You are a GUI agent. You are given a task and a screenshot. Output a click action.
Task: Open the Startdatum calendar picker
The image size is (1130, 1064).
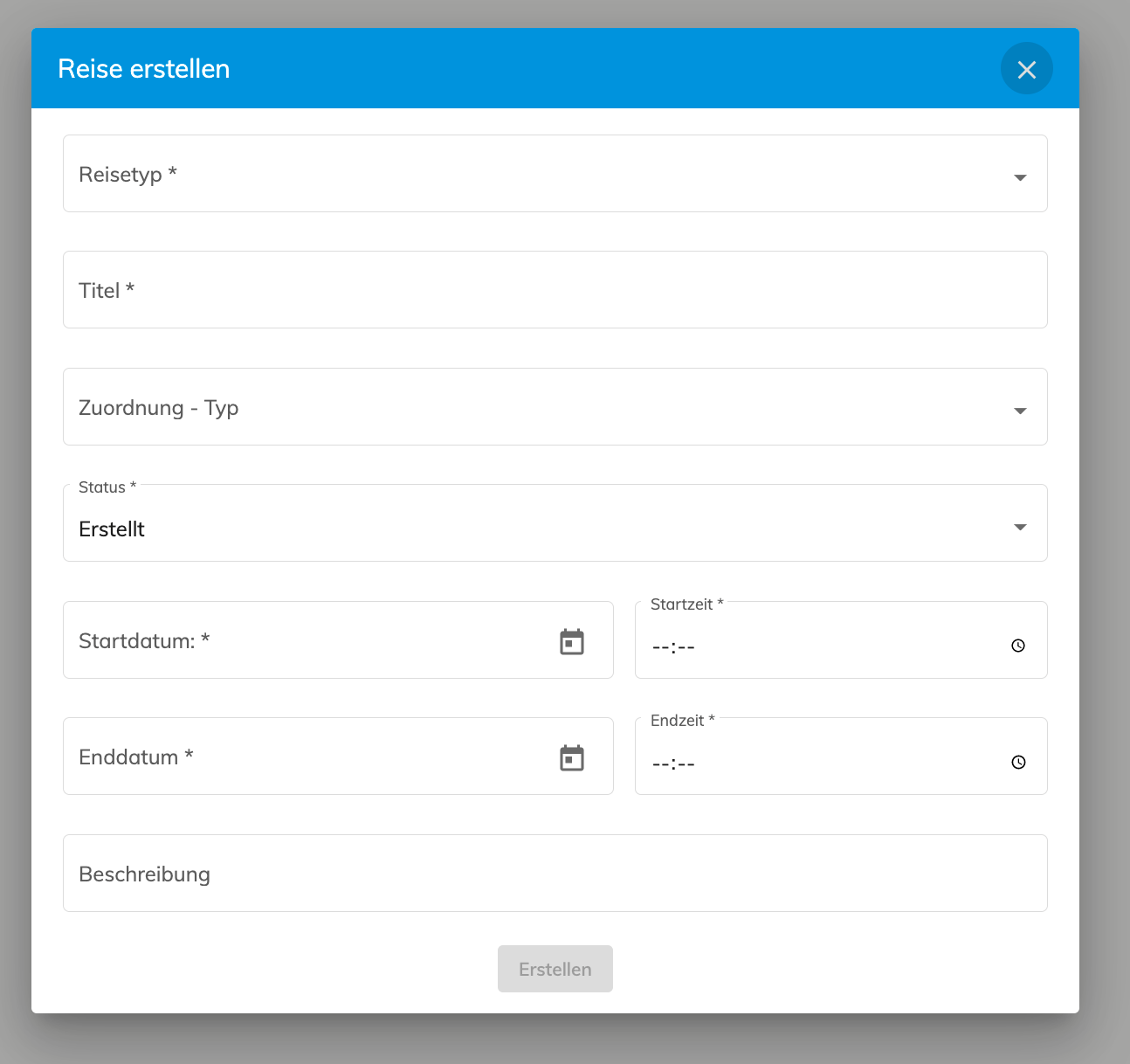click(572, 641)
